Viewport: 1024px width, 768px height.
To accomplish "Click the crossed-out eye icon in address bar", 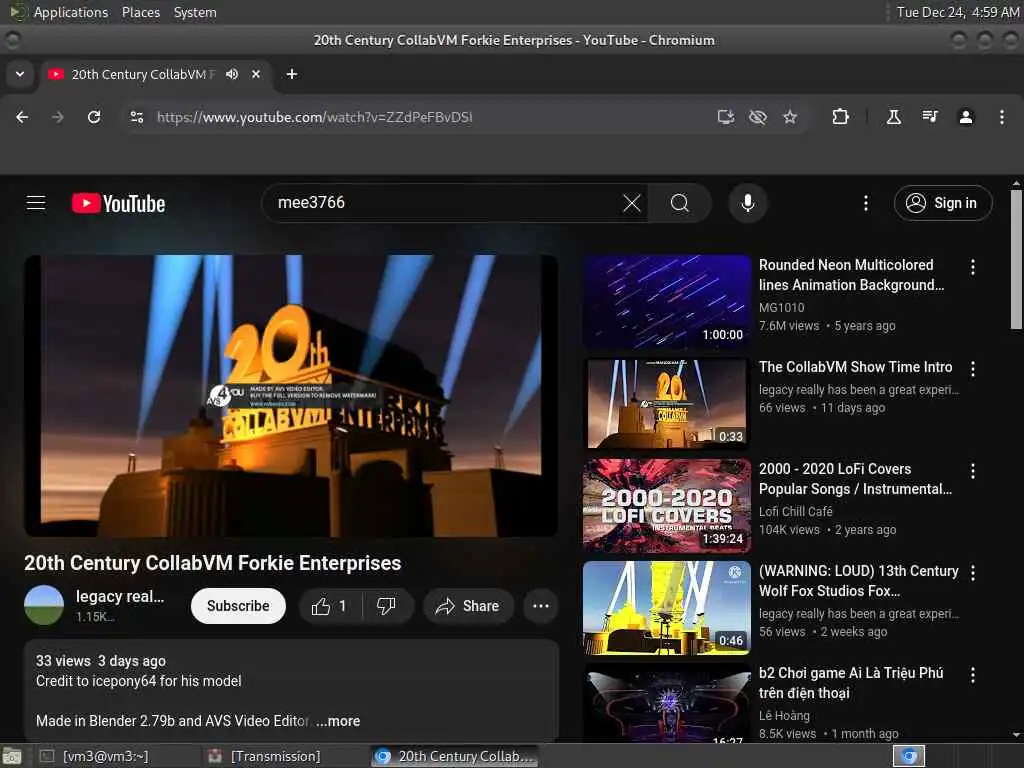I will pos(758,117).
